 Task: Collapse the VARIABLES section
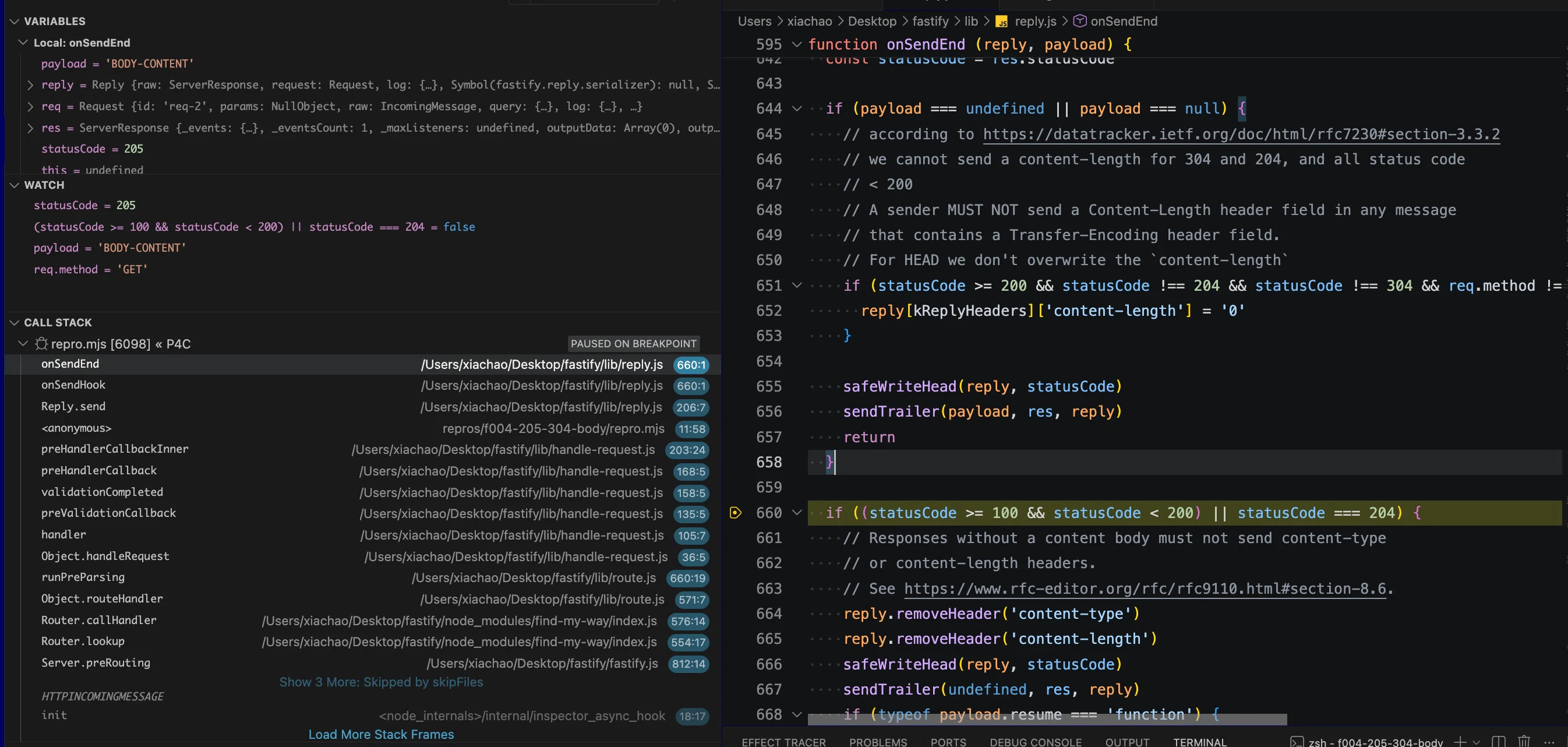(15, 22)
